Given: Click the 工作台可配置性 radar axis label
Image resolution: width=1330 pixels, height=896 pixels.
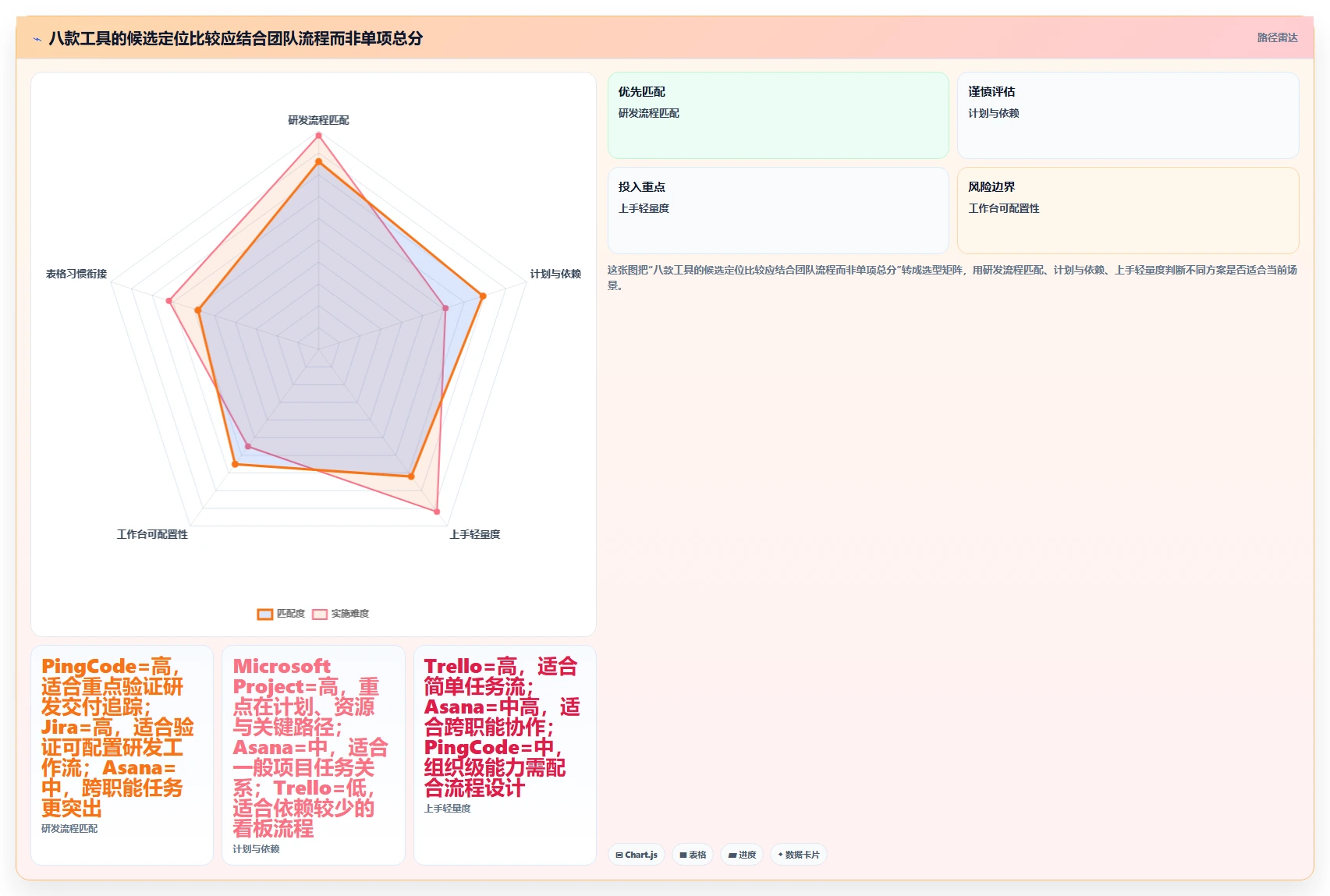Looking at the screenshot, I should tap(152, 534).
